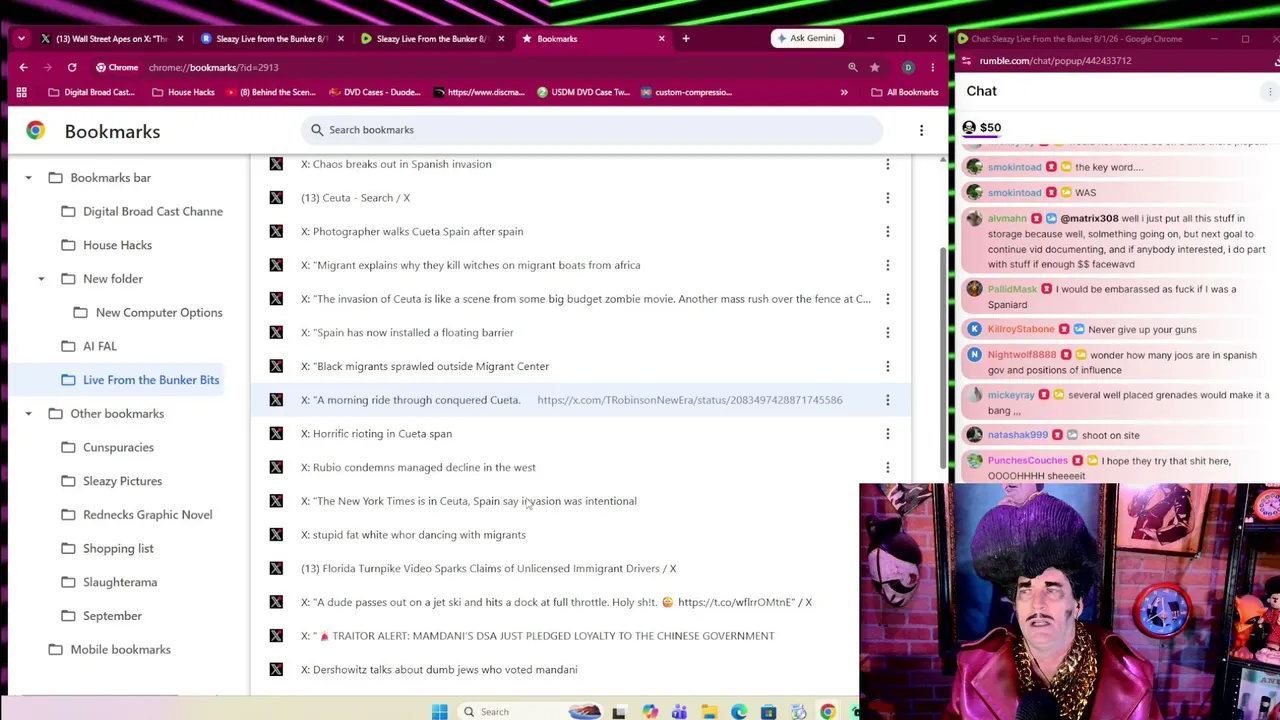The height and width of the screenshot is (720, 1280).
Task: Click the browser forward arrow
Action: [47, 67]
